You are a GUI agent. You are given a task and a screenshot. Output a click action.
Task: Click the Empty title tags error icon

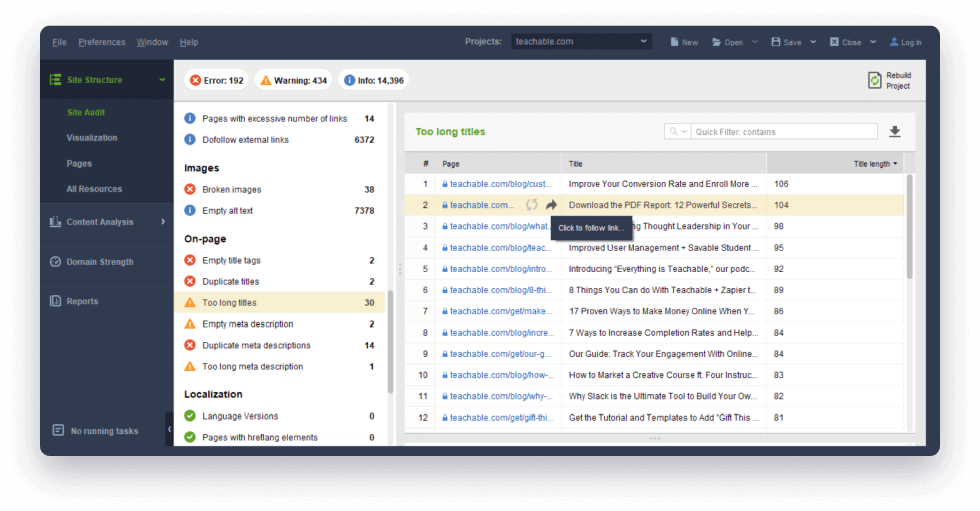(x=190, y=260)
